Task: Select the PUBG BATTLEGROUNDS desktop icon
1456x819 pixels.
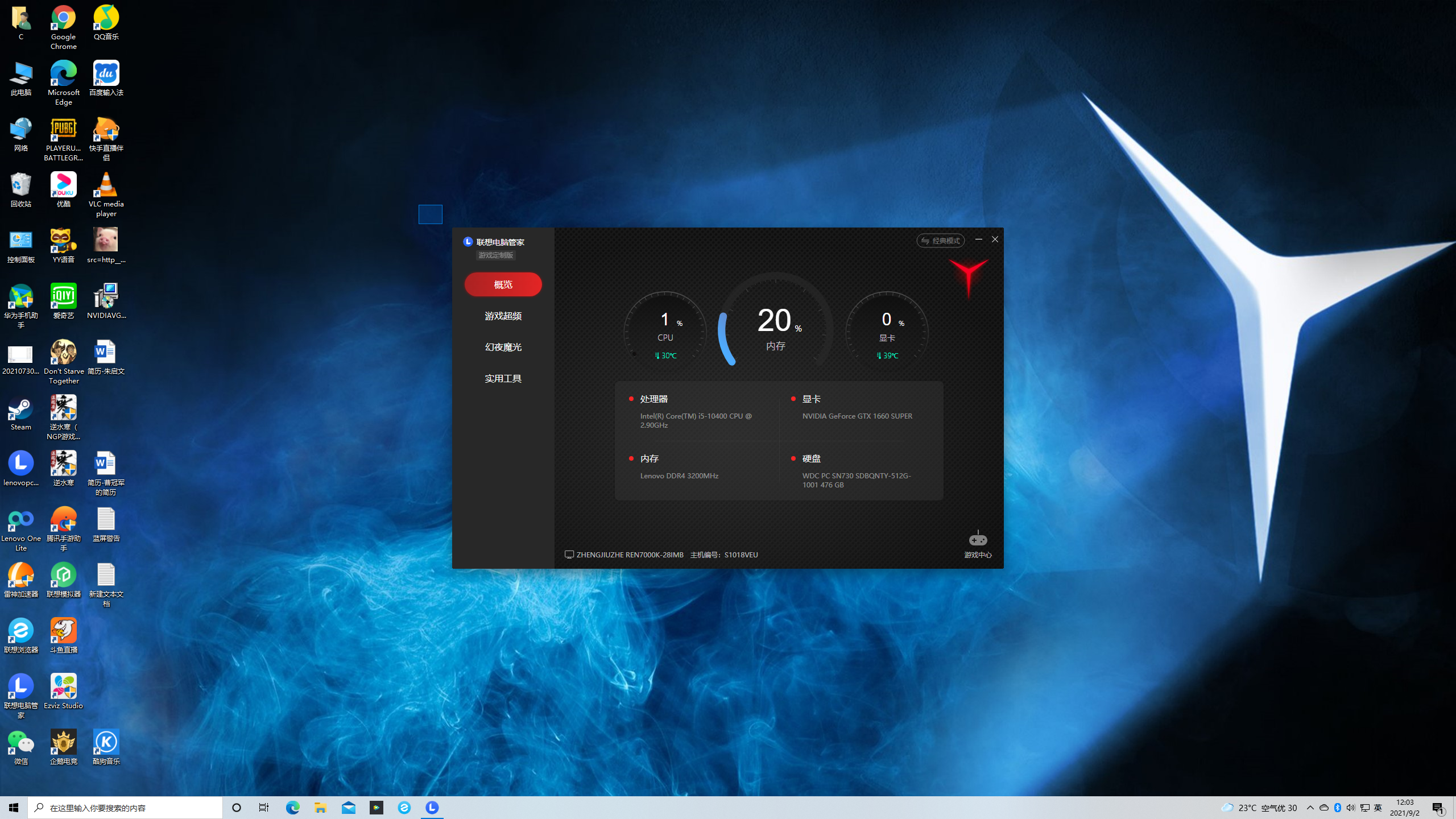Action: point(63,138)
